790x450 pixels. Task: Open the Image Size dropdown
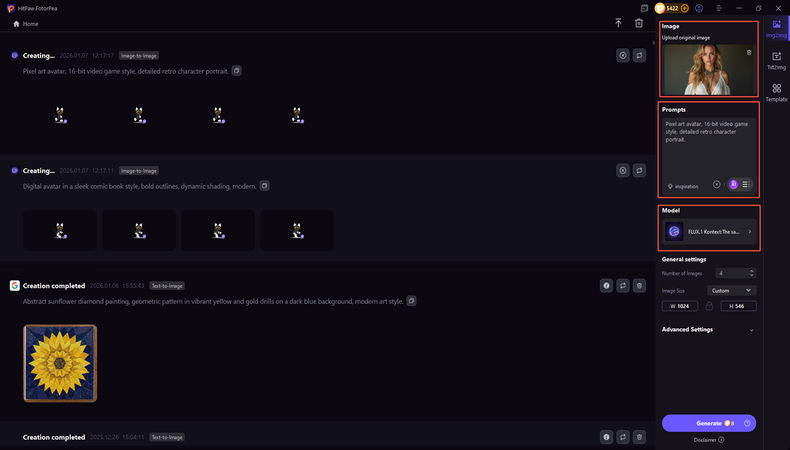(731, 290)
